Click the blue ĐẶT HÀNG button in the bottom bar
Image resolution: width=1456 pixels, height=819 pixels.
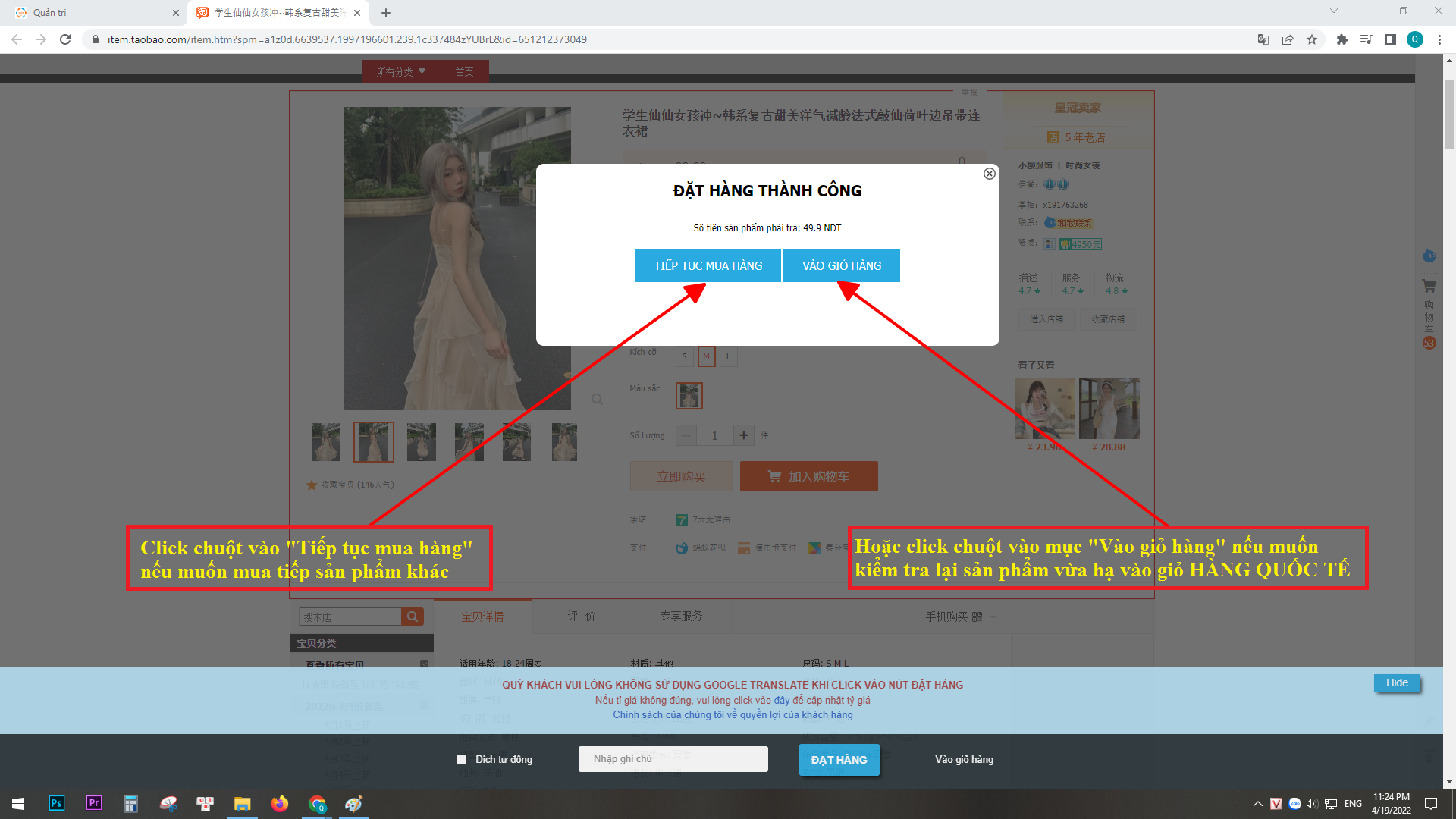[839, 759]
